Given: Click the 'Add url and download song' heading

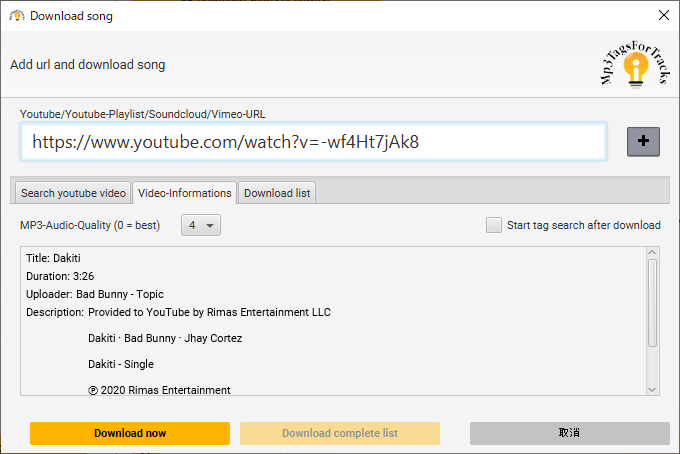Looking at the screenshot, I should (x=88, y=65).
